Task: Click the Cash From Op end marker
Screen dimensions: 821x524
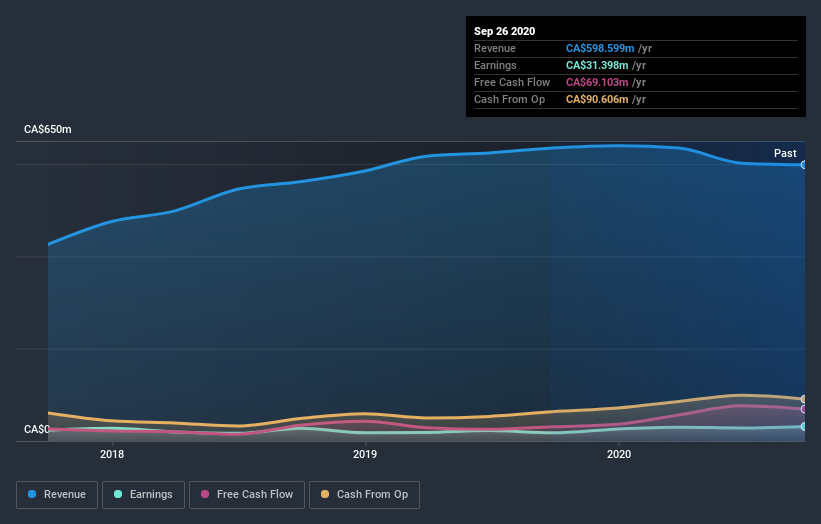Action: tap(804, 399)
